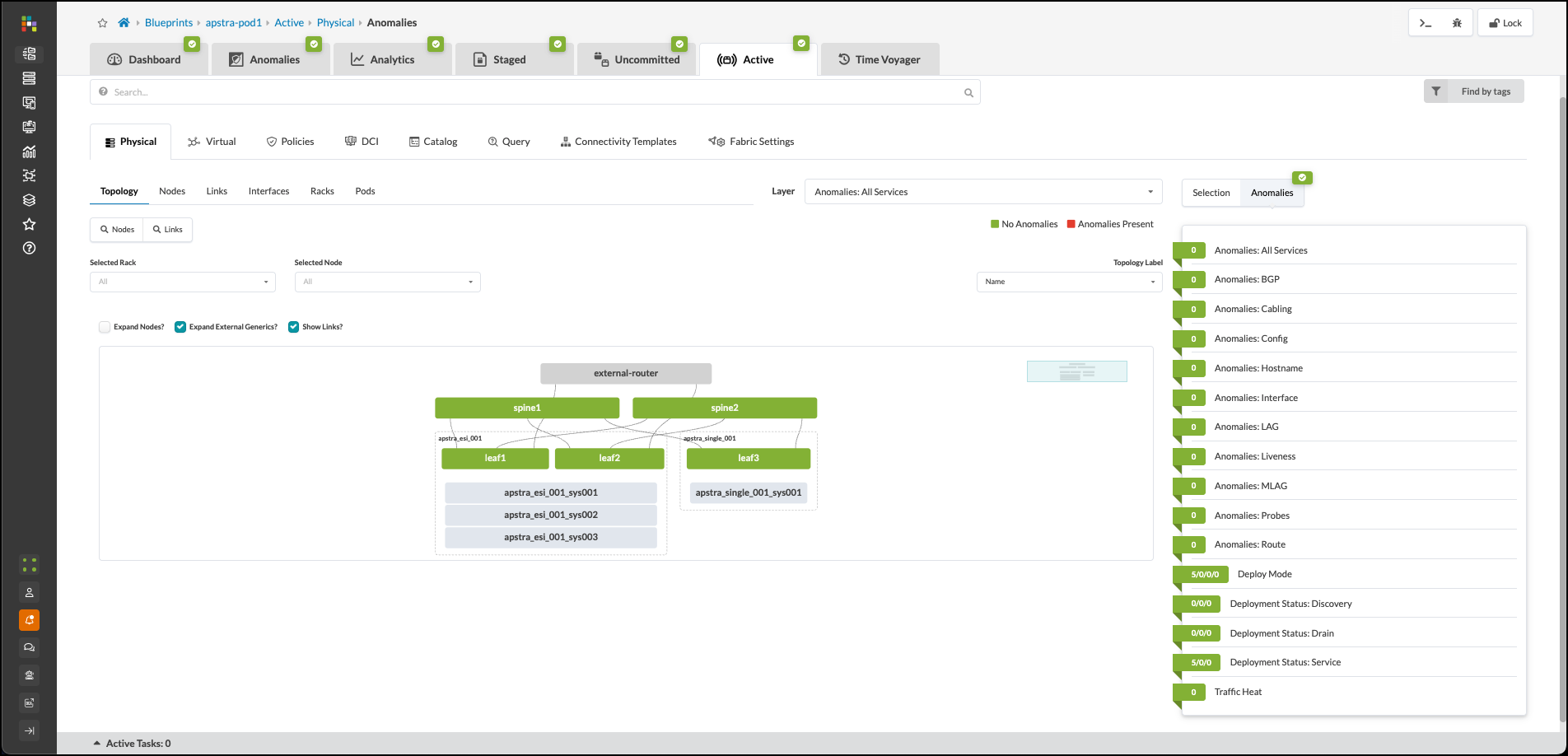This screenshot has height=756, width=1568.
Task: Open Help via the question mark sidebar icon
Action: pos(29,248)
